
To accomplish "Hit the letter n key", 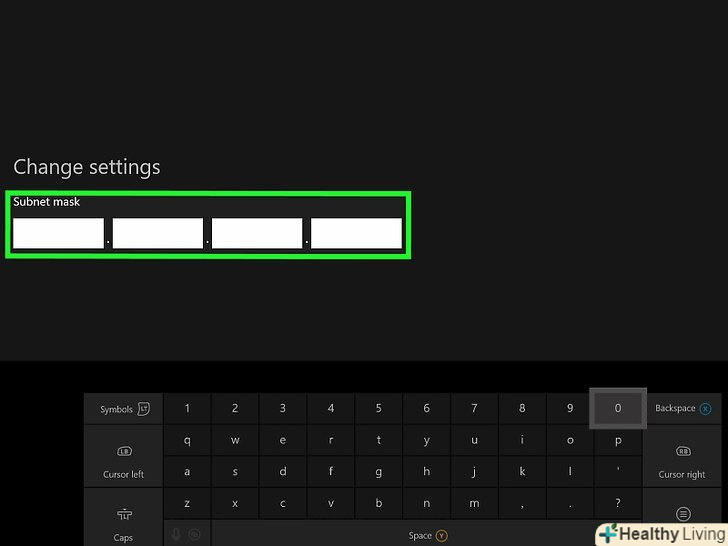I will pos(426,503).
